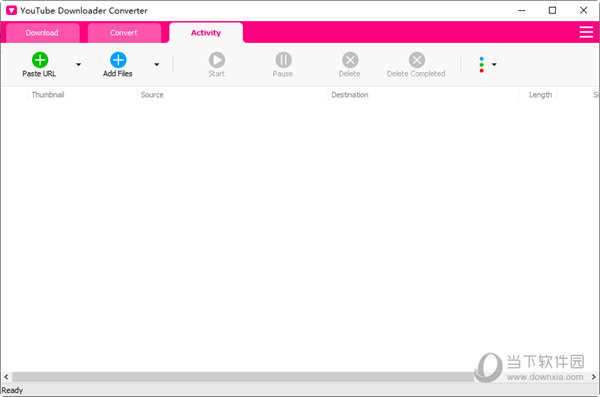Click the scrollbar right arrow

click(x=593, y=377)
